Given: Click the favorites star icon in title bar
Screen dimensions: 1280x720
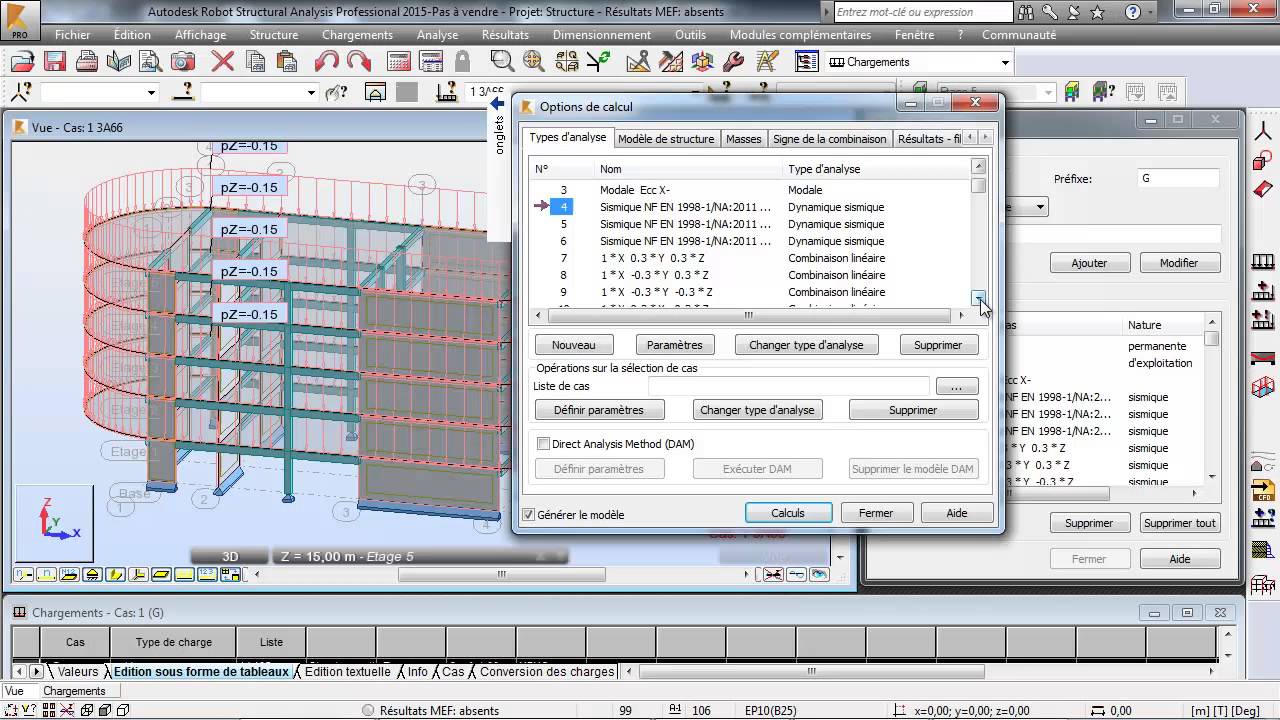Looking at the screenshot, I should tap(1097, 12).
